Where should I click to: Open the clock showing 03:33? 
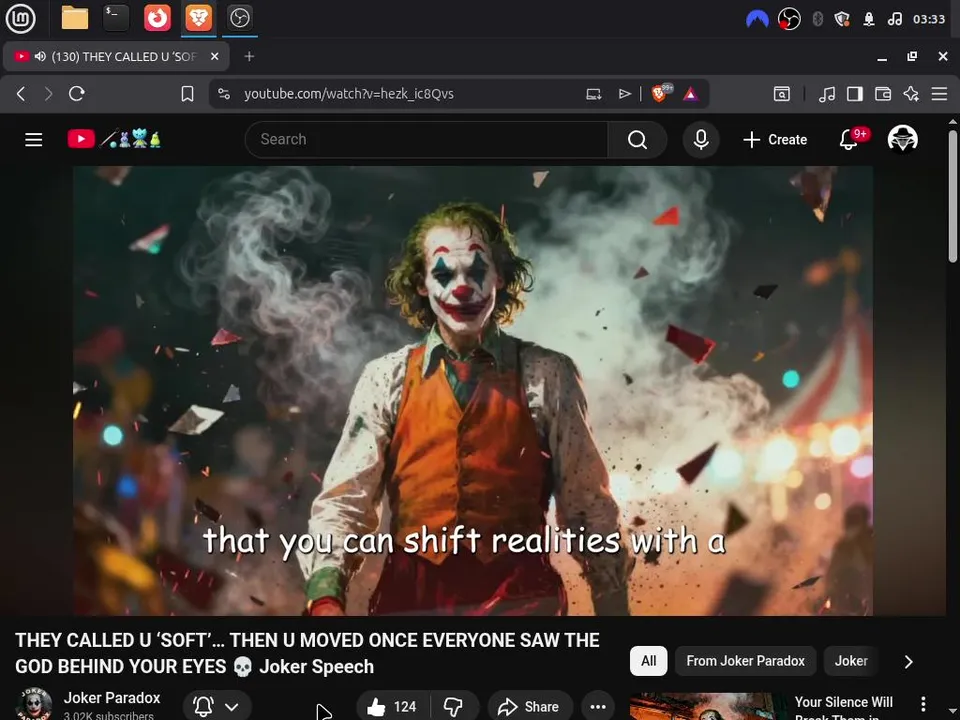coord(929,19)
